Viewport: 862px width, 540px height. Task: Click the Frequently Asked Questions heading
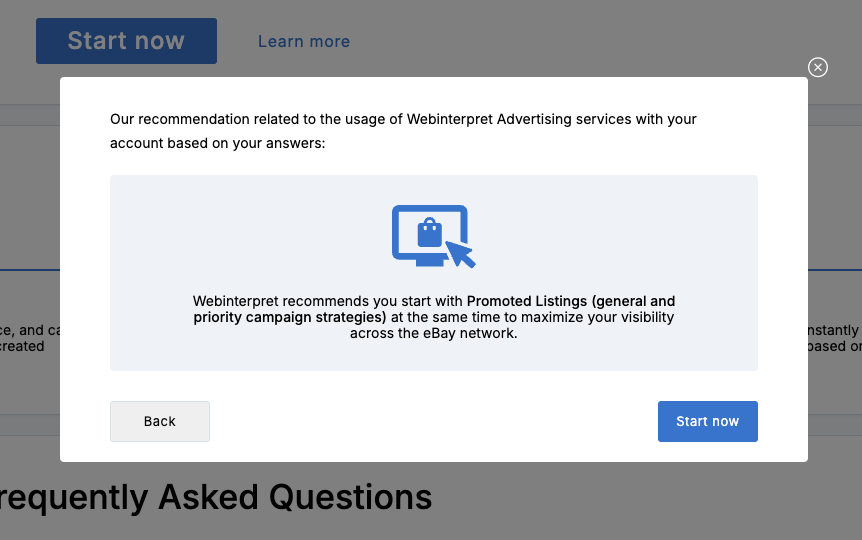click(216, 497)
